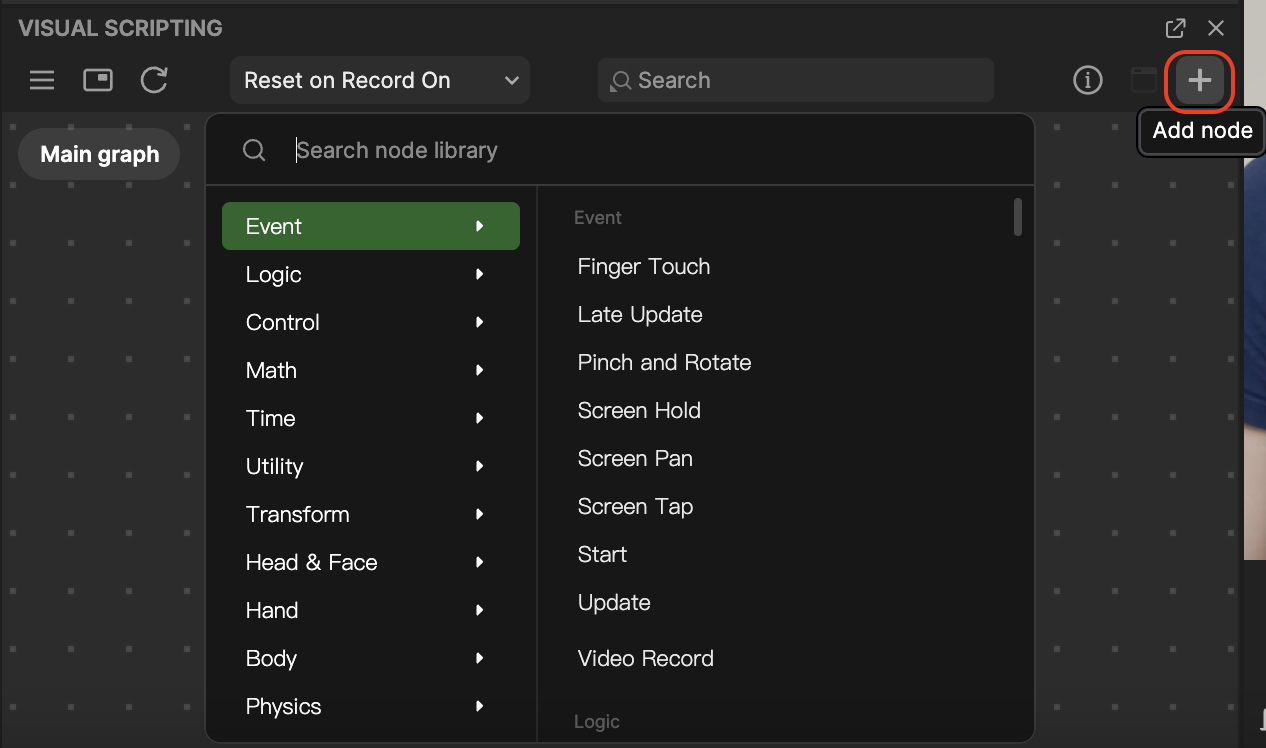1266x748 pixels.
Task: Close the Visual Scripting panel
Action: pyautogui.click(x=1216, y=28)
